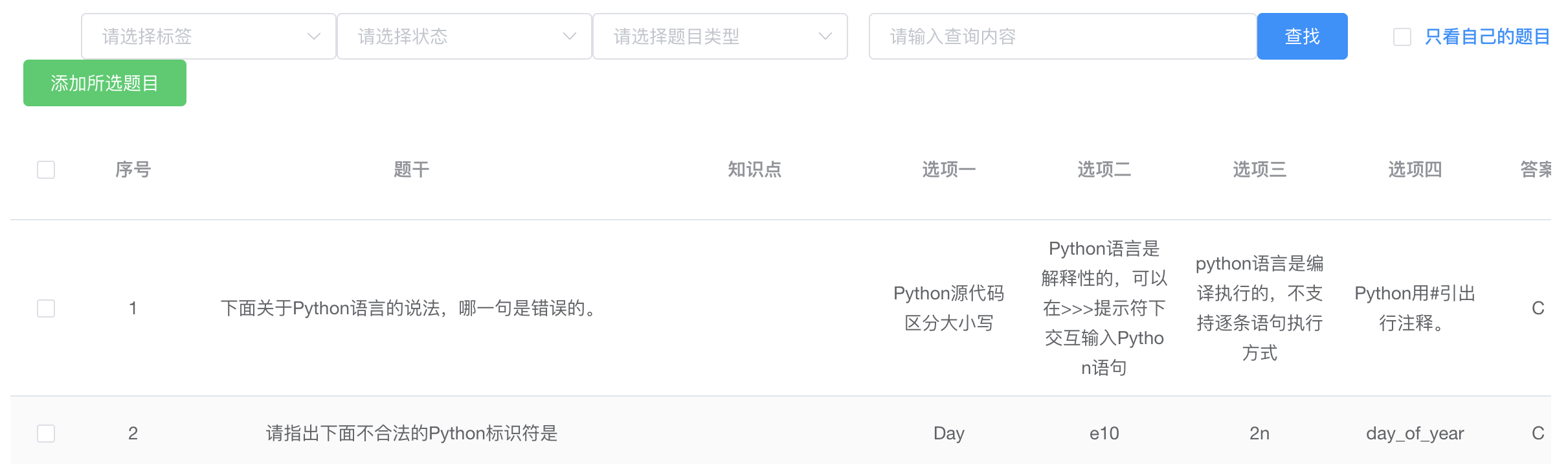Click the 请选择题目类型 chevron arrow

click(x=825, y=36)
